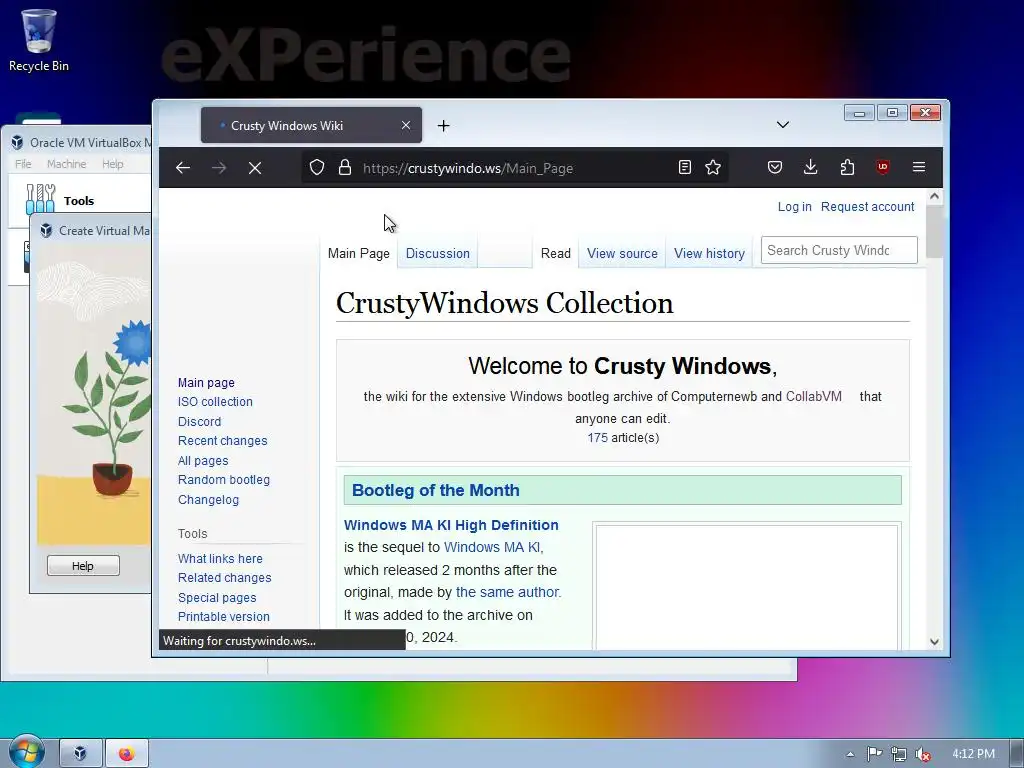Click Help button in Create Virtual Machine dialog

click(83, 566)
